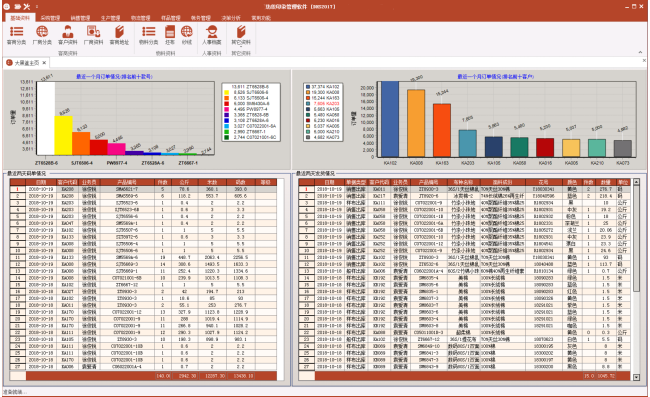Open 坯布 fabric icon
650x397 pixels.
point(170,35)
